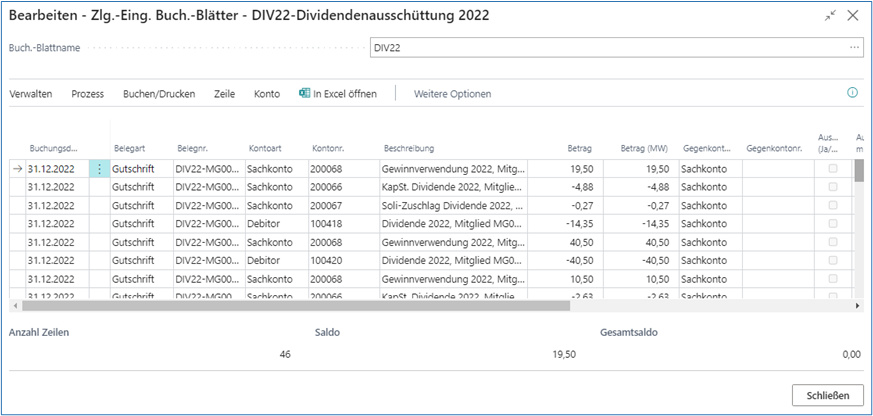Toggle the checkbox in the account 100418 row
The image size is (873, 416).
click(x=833, y=225)
